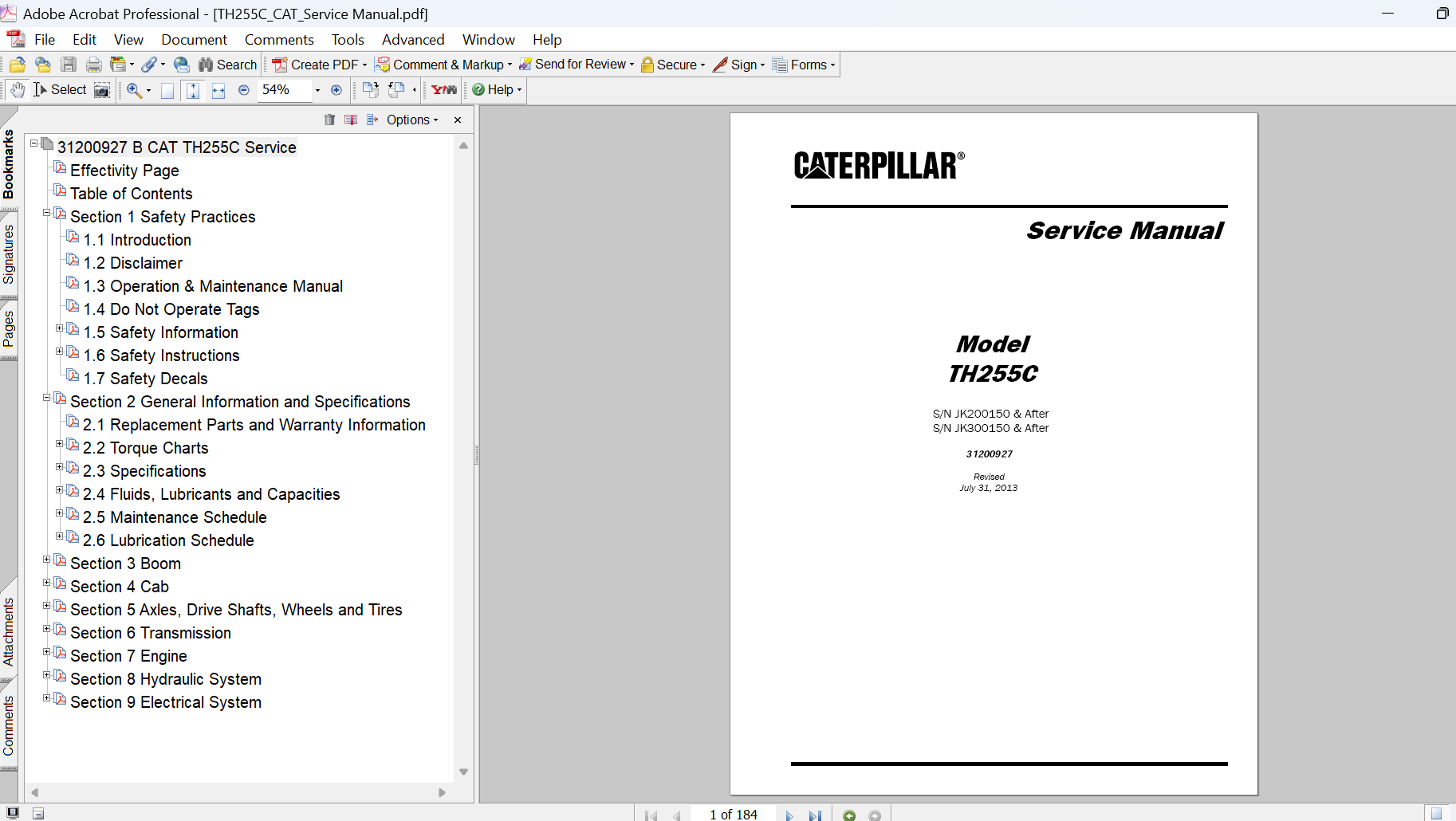Toggle the Fit Width view button

(218, 90)
